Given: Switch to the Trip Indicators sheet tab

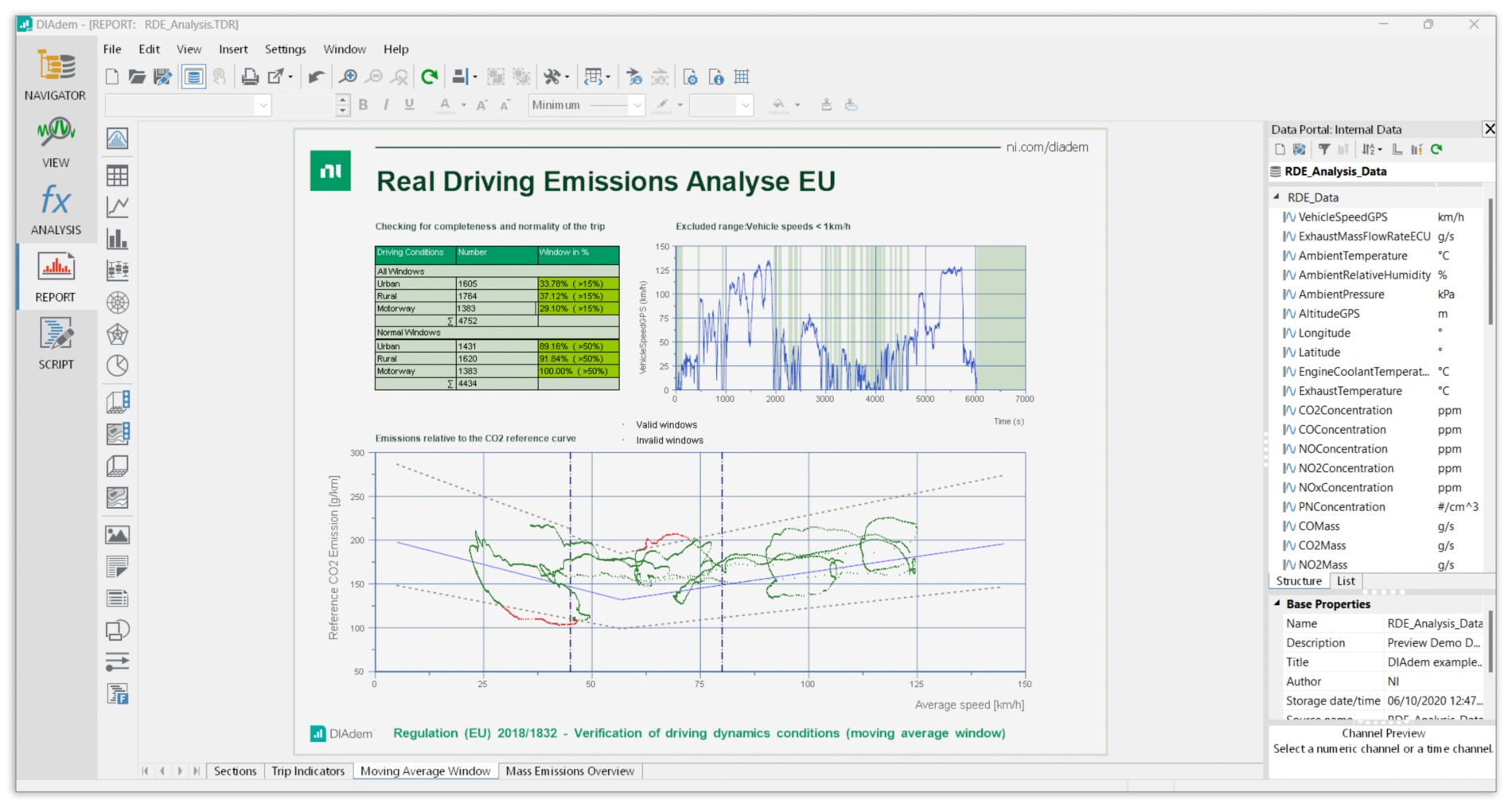Looking at the screenshot, I should [x=308, y=771].
